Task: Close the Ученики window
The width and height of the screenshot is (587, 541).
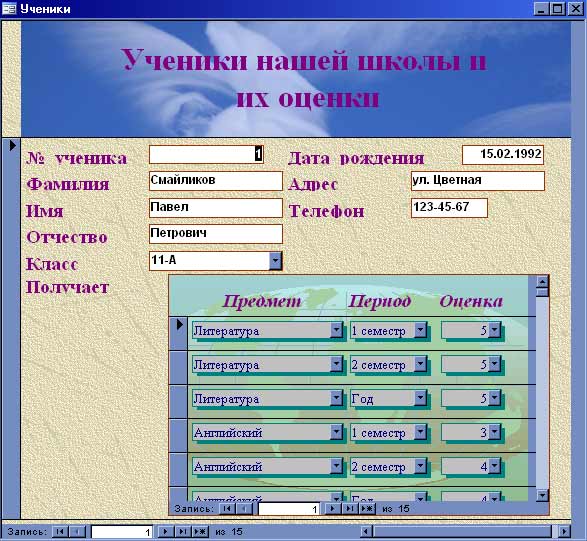Action: tap(576, 8)
